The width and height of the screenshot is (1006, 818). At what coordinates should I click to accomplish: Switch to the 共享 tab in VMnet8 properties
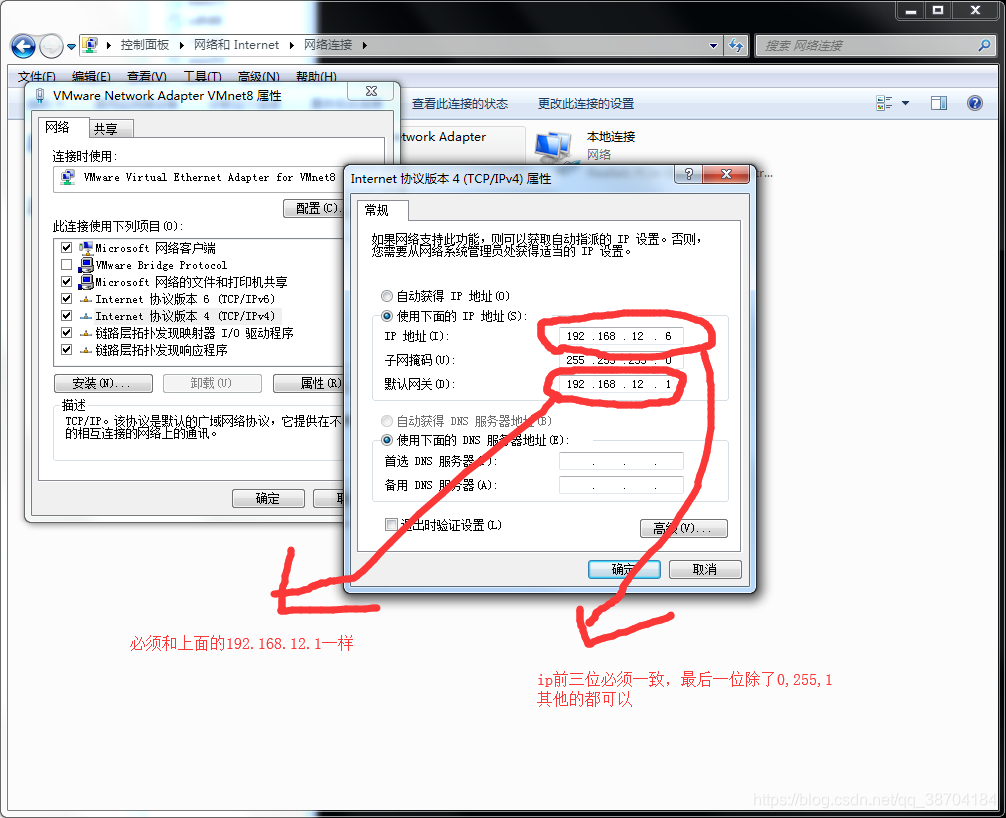tap(110, 128)
